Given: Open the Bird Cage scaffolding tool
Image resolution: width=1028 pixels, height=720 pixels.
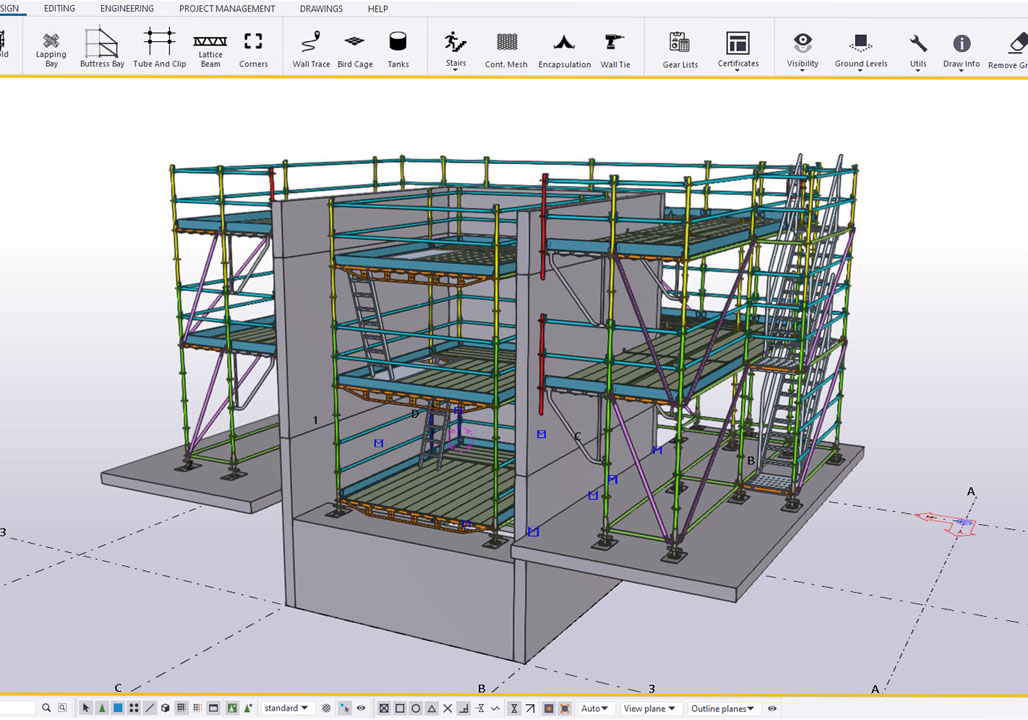Looking at the screenshot, I should point(354,47).
